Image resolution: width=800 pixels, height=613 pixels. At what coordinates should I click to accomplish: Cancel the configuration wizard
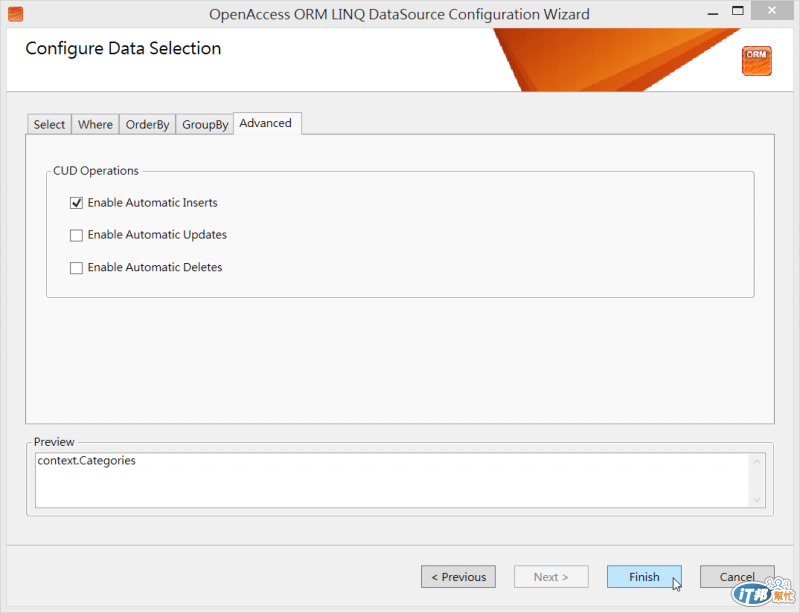coord(737,577)
